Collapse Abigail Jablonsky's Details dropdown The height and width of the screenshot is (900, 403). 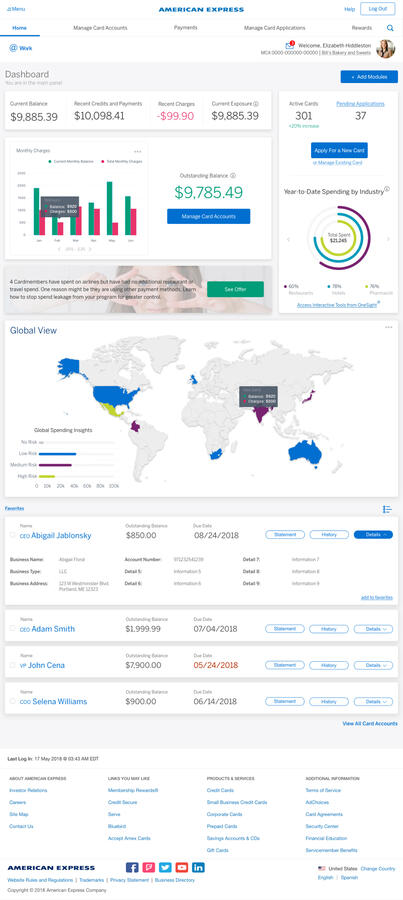click(x=373, y=534)
